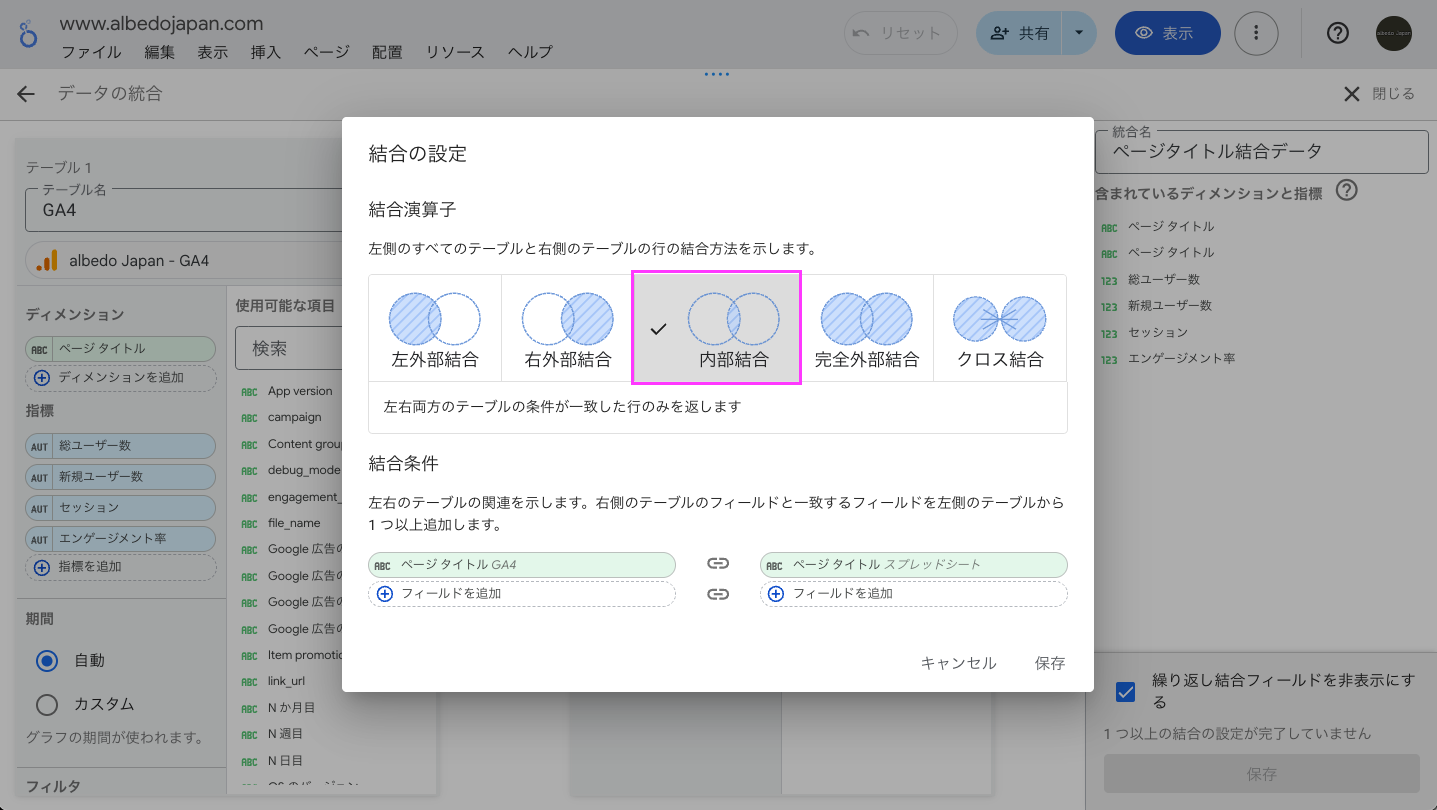Click the albedo Japan account avatar icon
The image size is (1437, 810).
(x=1393, y=33)
